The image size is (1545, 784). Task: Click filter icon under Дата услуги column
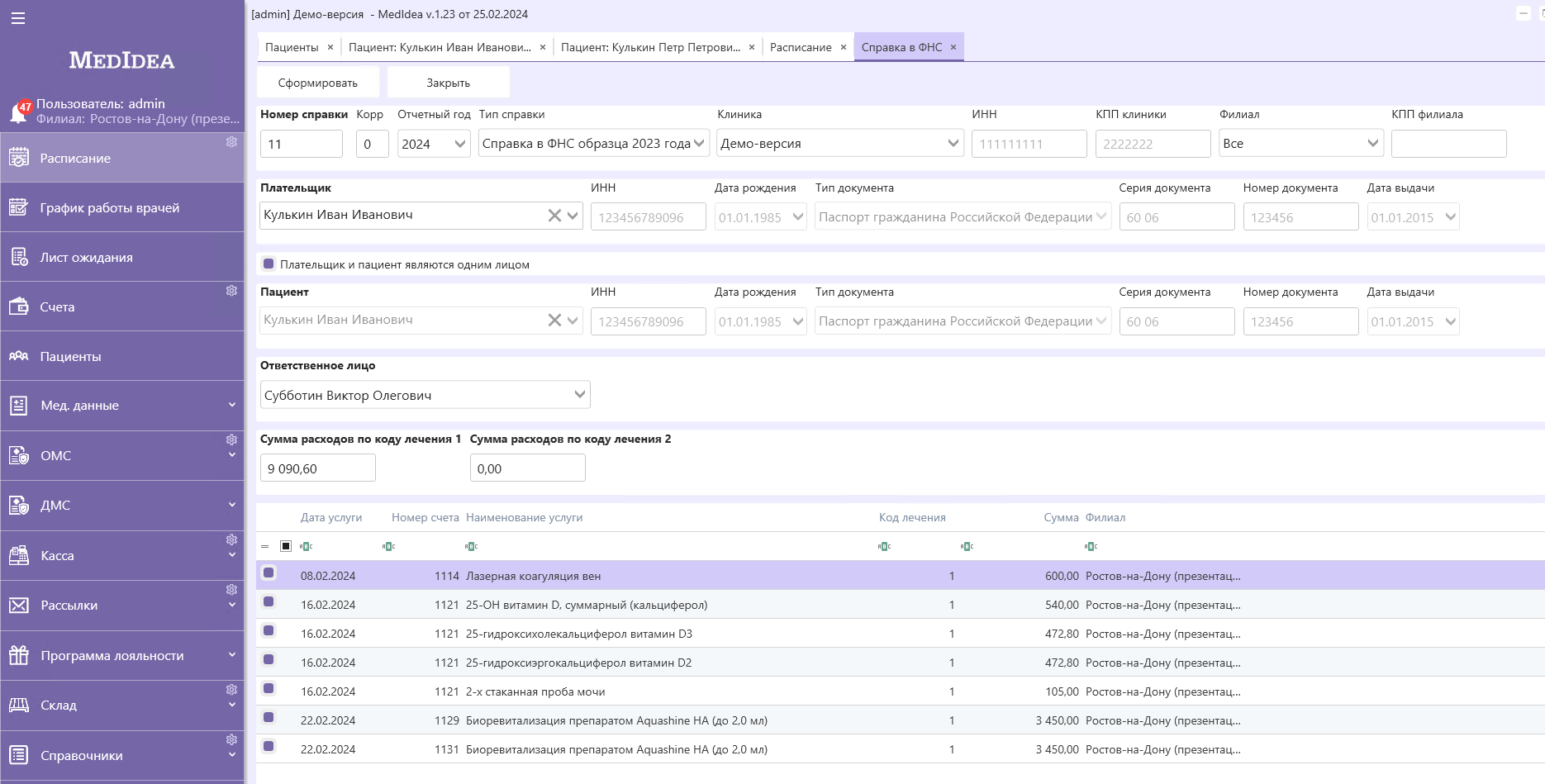coord(306,546)
